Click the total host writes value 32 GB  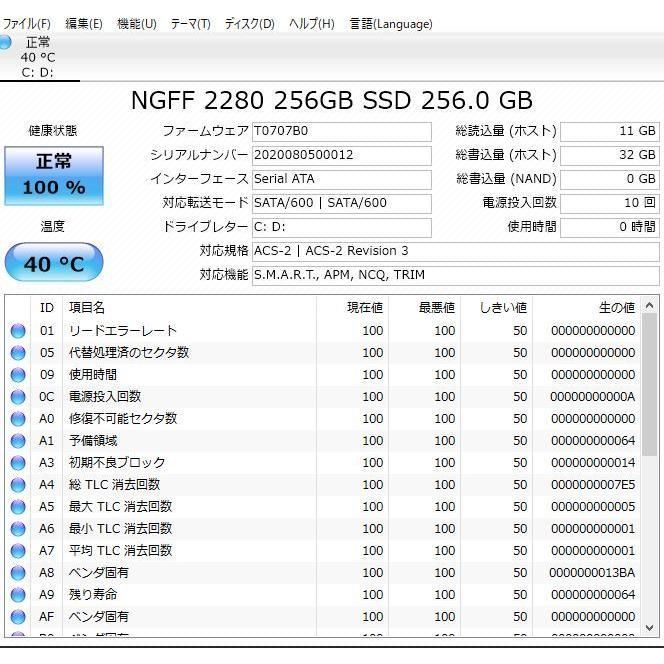tap(610, 155)
